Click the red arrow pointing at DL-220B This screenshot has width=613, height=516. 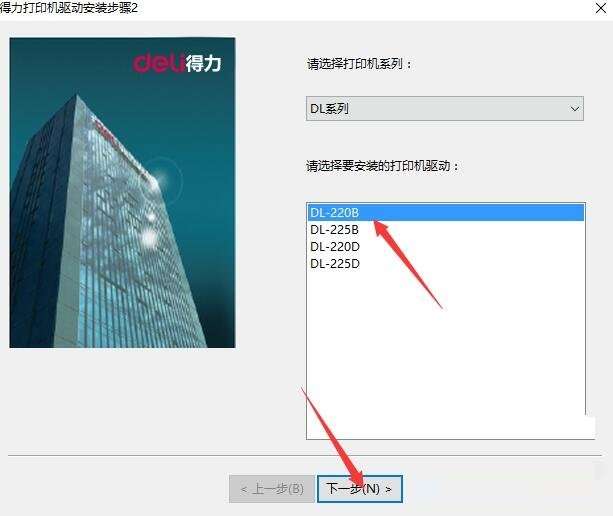coord(407,264)
